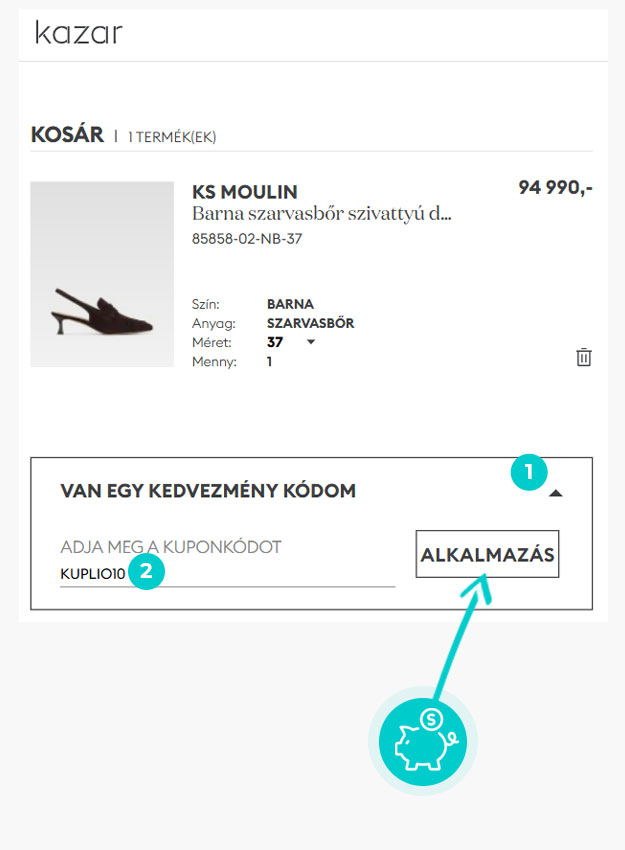The image size is (625, 850).
Task: Click the teal number 1 badge
Action: (x=529, y=470)
